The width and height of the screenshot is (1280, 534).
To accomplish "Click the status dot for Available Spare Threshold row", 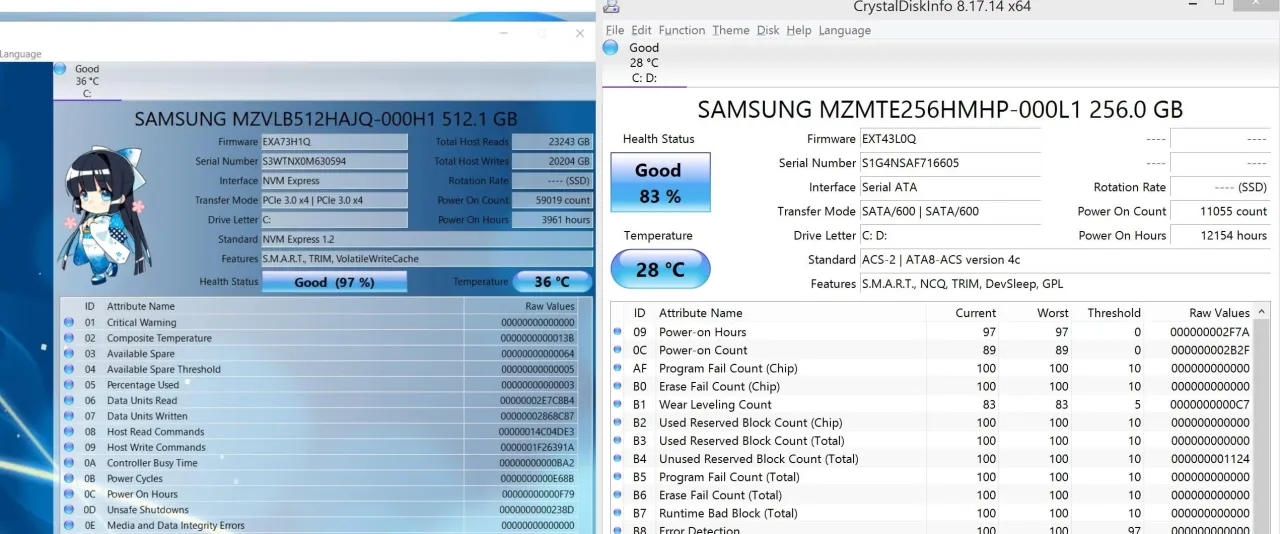I will [69, 369].
